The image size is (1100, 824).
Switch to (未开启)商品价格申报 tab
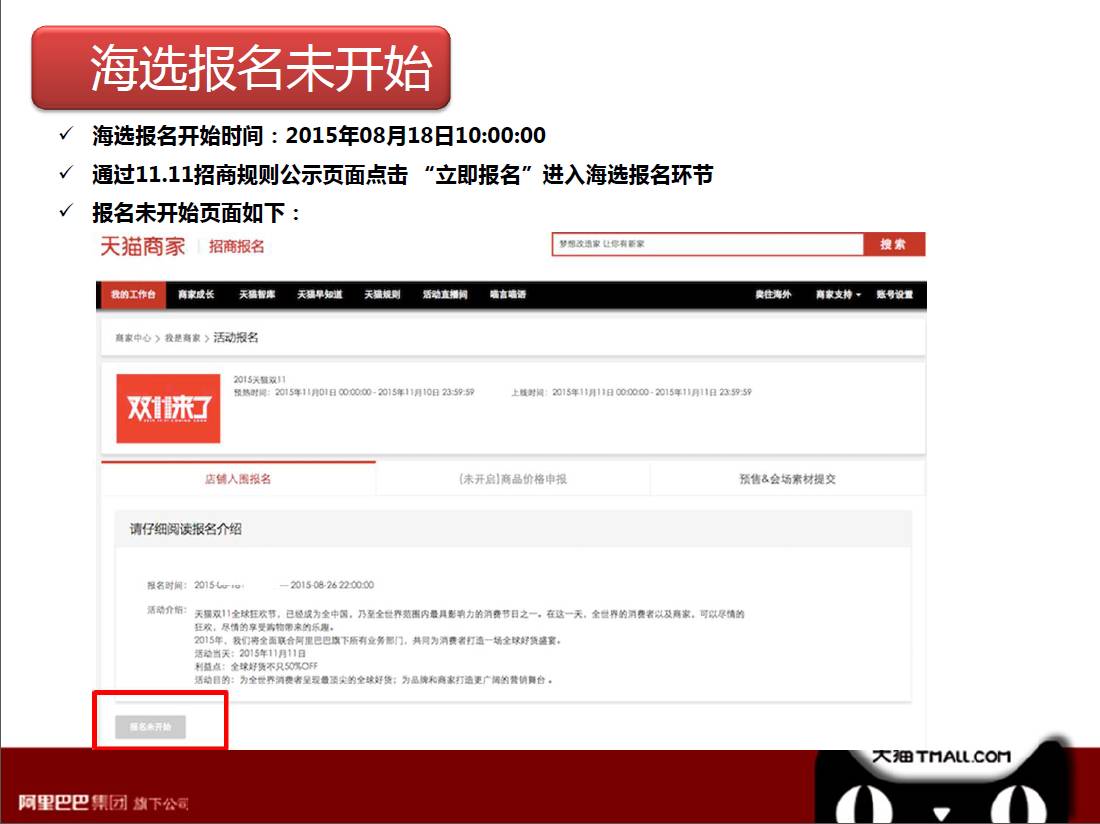(513, 479)
